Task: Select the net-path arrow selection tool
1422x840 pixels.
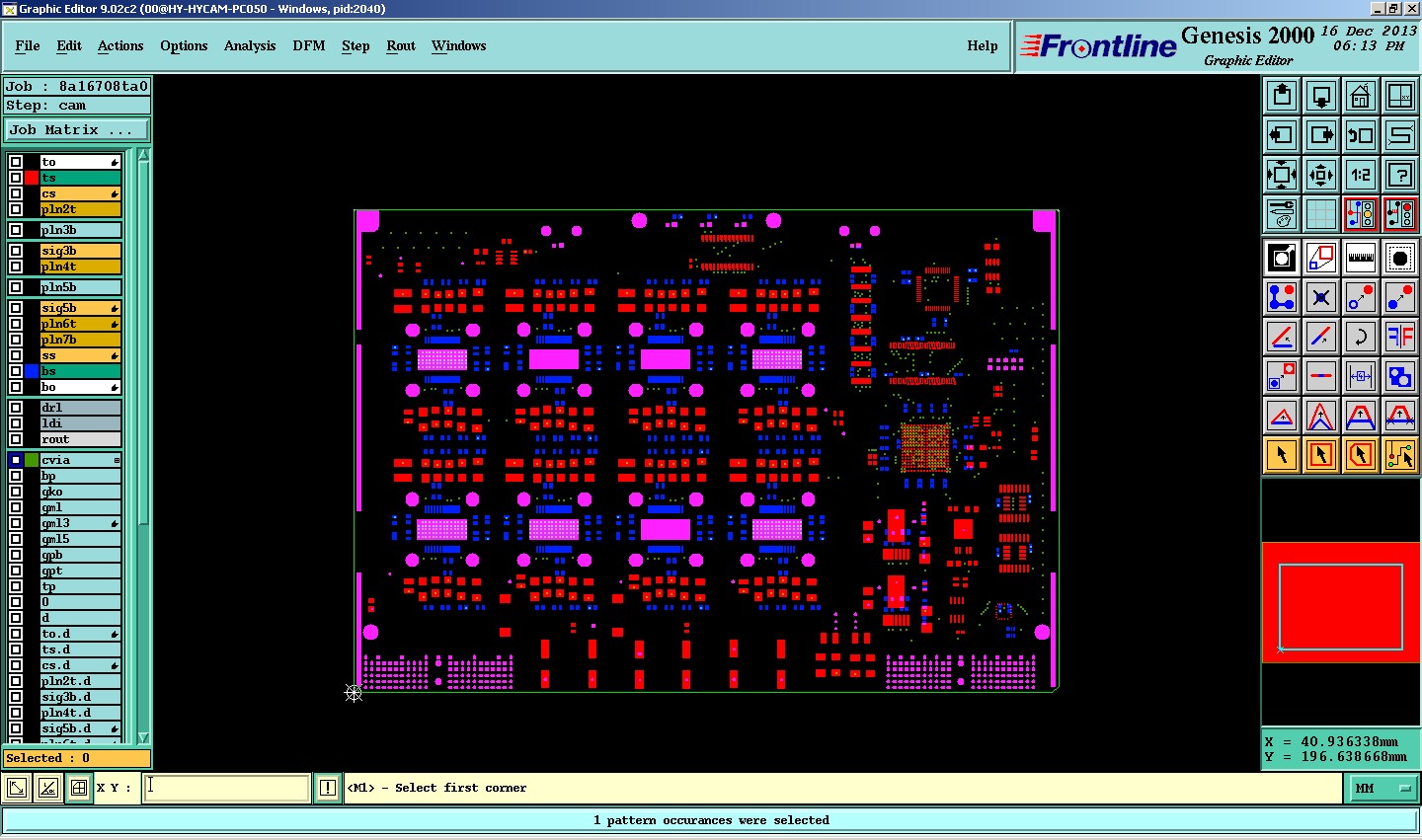Action: point(1400,455)
